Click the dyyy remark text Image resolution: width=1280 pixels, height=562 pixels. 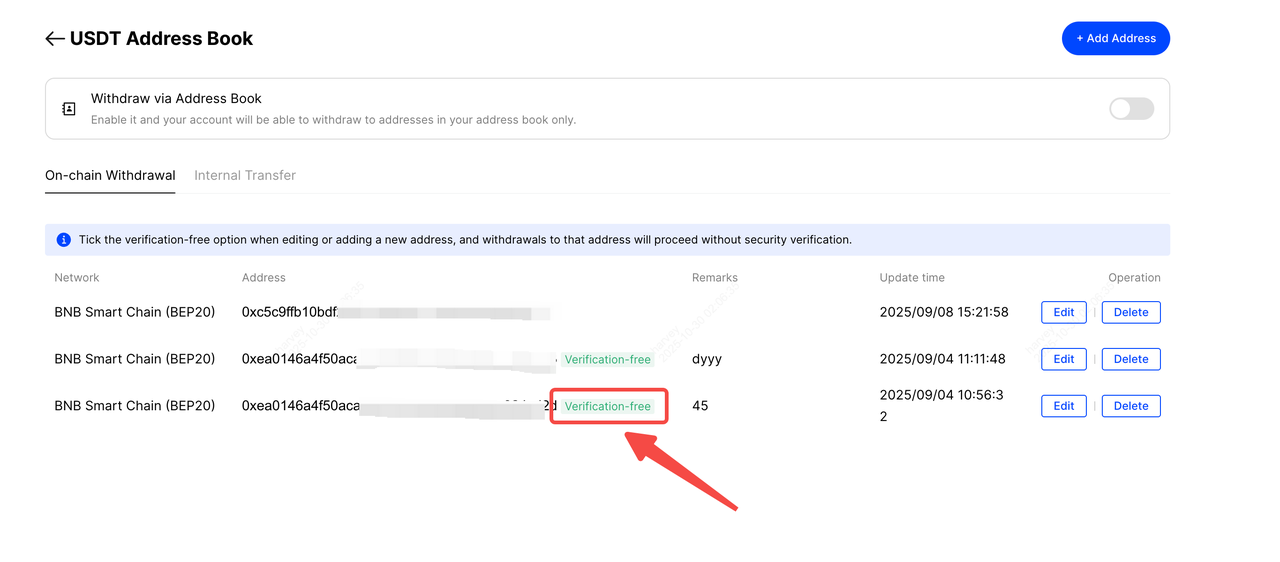[x=706, y=359]
